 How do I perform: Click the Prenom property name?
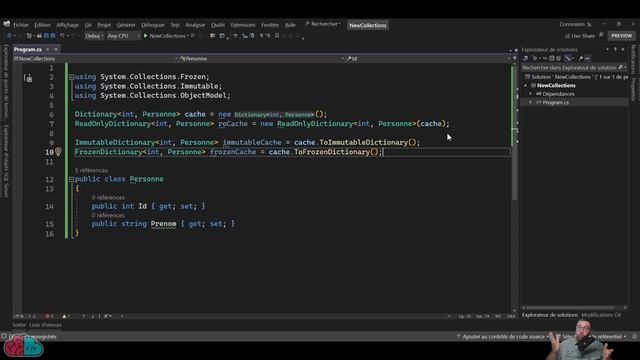(163, 224)
